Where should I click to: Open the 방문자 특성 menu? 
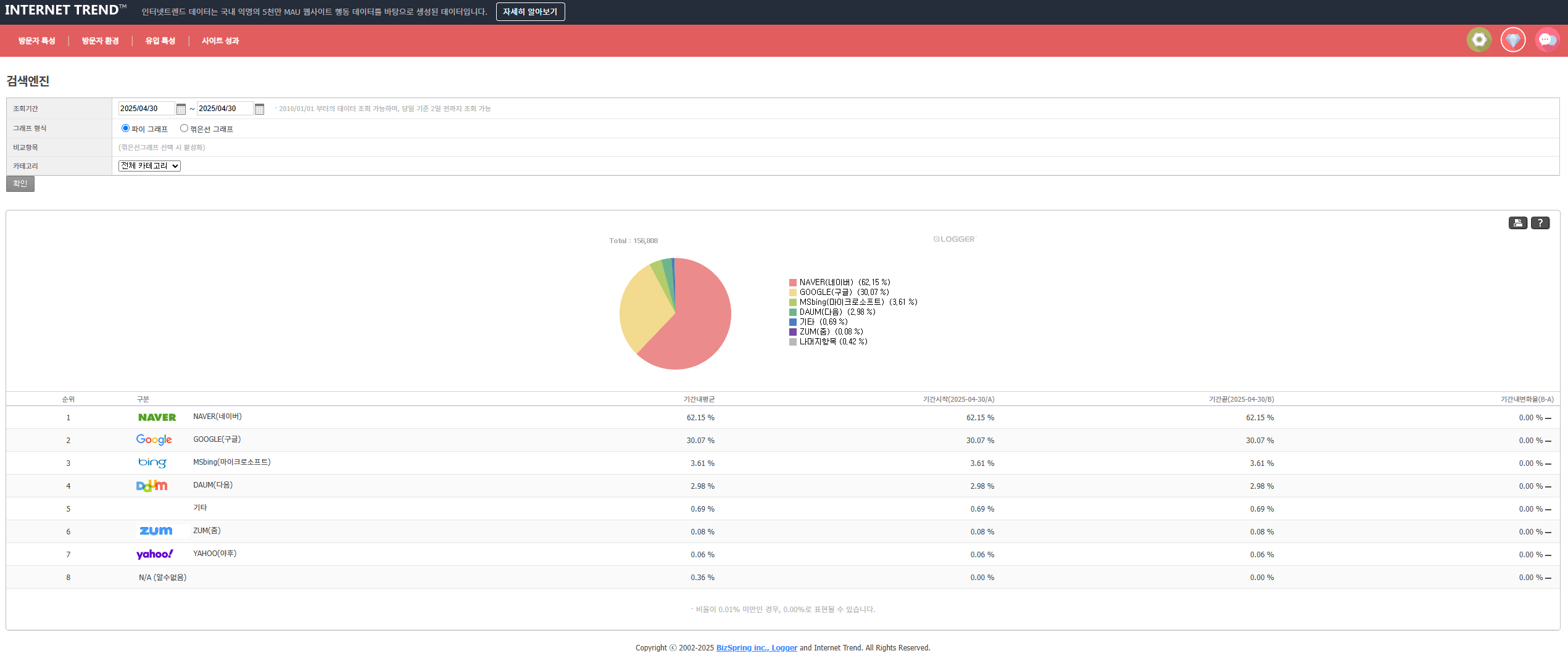point(36,41)
